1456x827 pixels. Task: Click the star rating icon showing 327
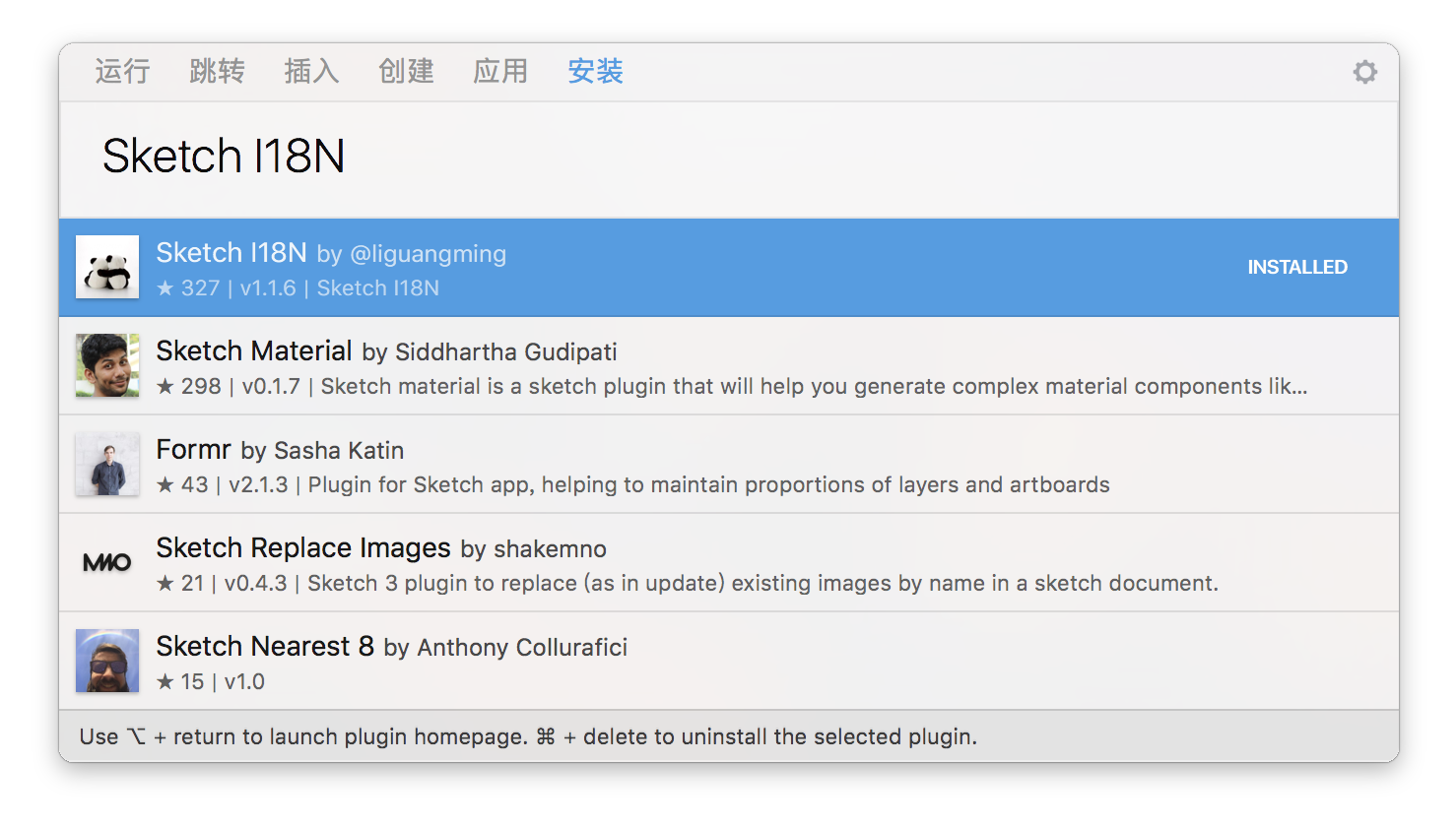165,287
